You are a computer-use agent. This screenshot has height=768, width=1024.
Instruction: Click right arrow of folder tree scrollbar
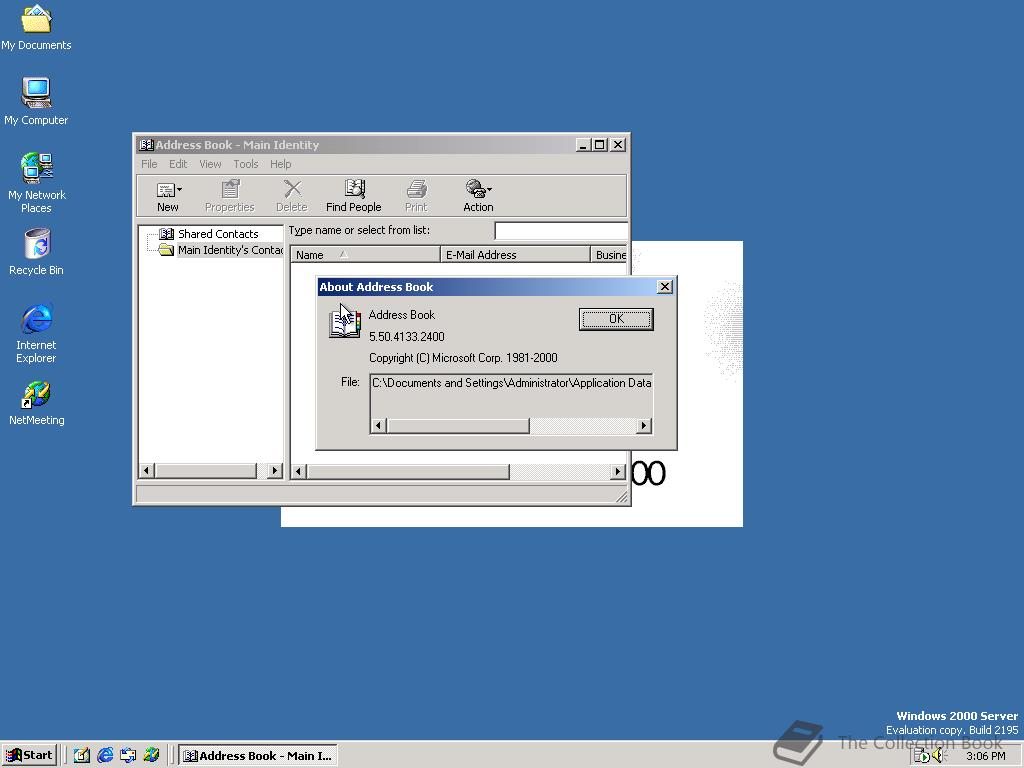point(275,471)
